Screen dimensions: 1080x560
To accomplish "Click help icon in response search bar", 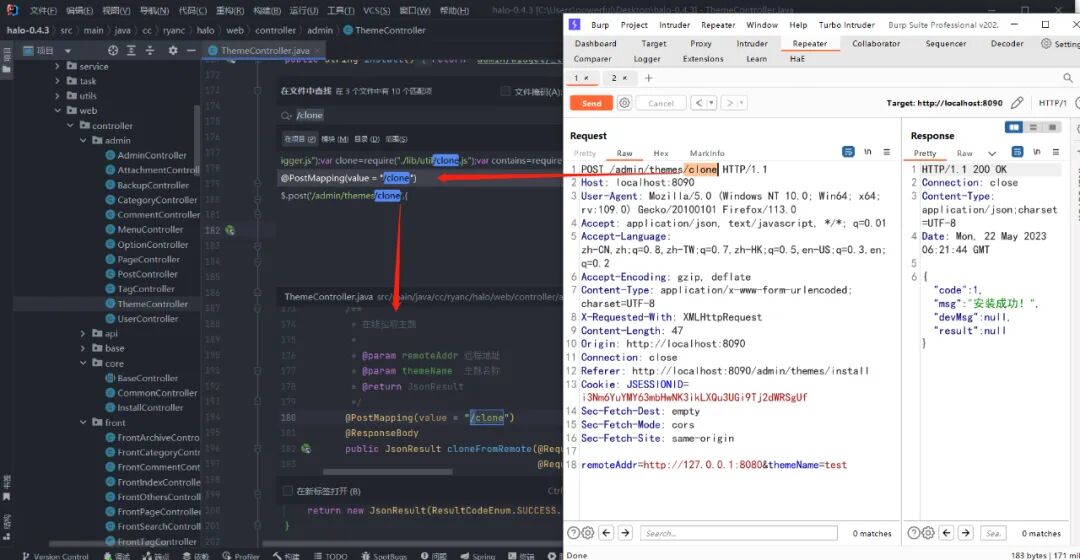I will (913, 532).
